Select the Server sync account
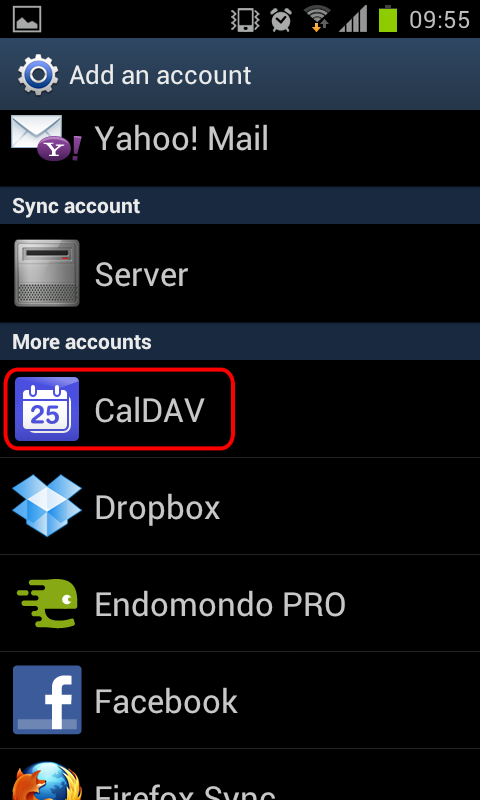Viewport: 480px width, 800px height. (240, 273)
